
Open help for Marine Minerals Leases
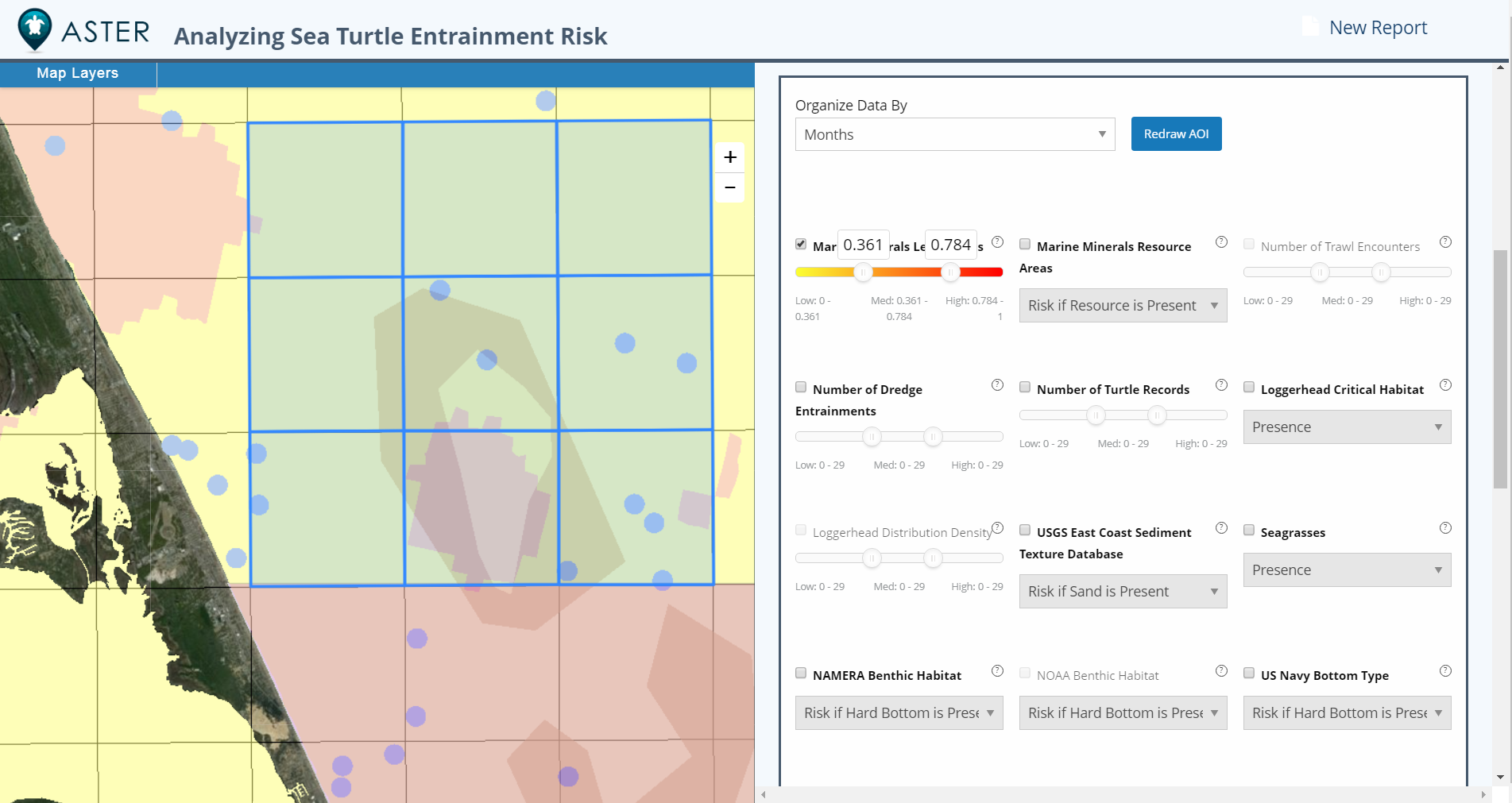pos(998,242)
